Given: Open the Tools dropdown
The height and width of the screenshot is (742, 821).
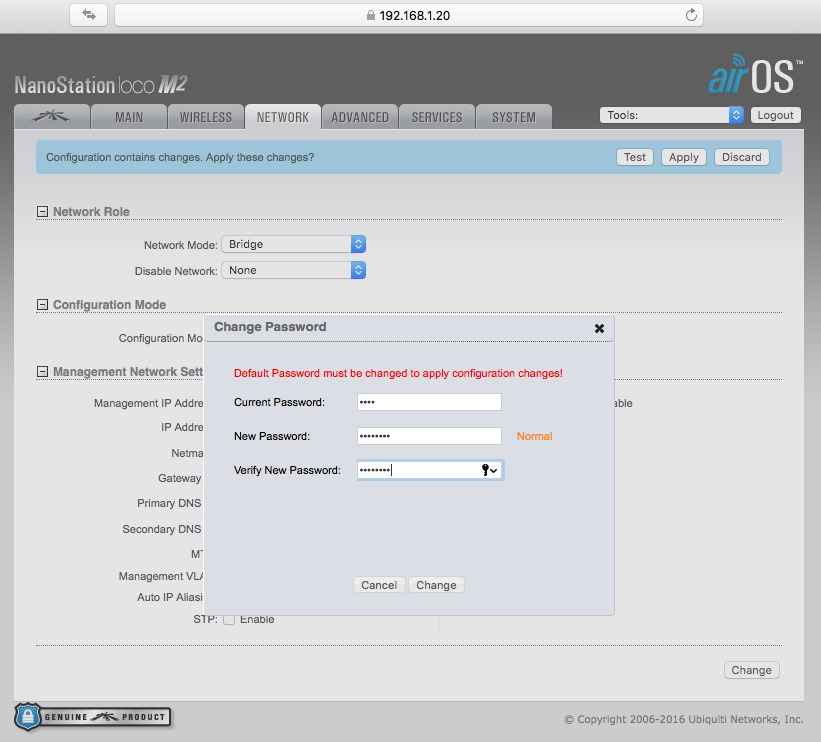Looking at the screenshot, I should [673, 115].
